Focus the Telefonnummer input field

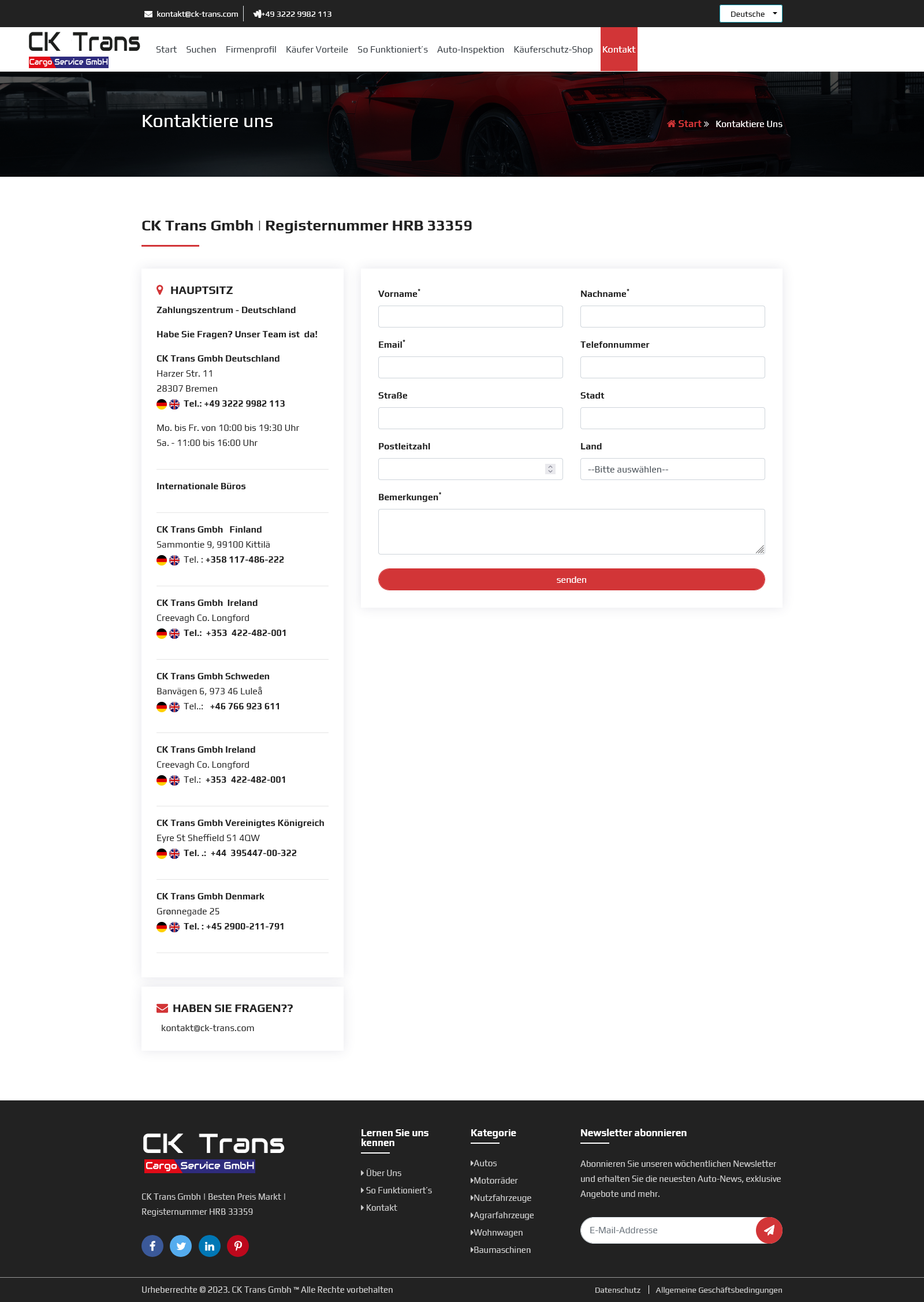pos(673,367)
